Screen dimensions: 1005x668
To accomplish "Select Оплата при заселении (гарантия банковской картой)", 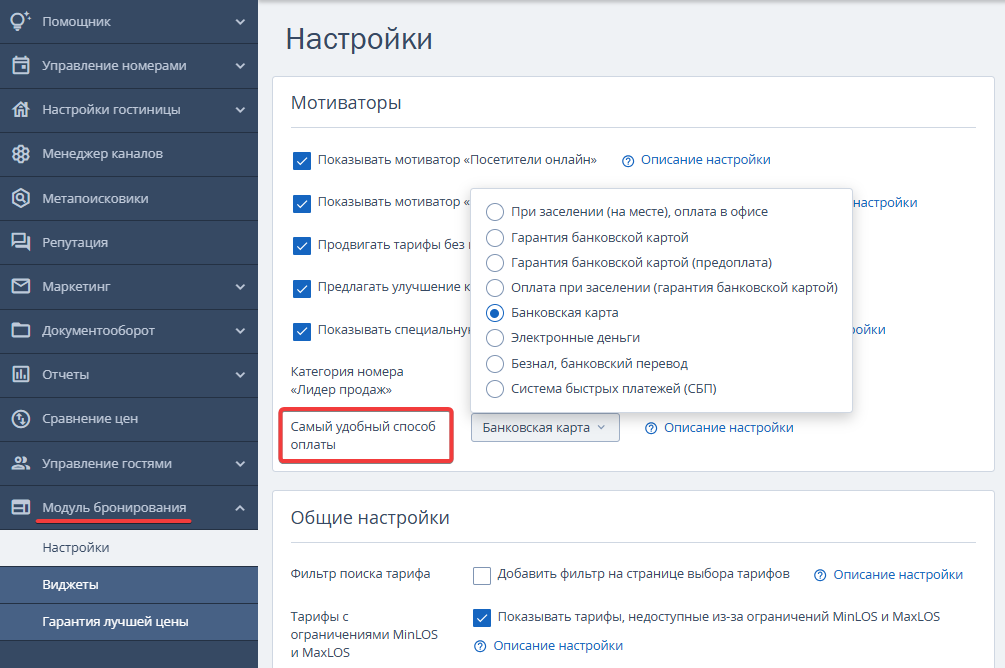I will point(495,288).
